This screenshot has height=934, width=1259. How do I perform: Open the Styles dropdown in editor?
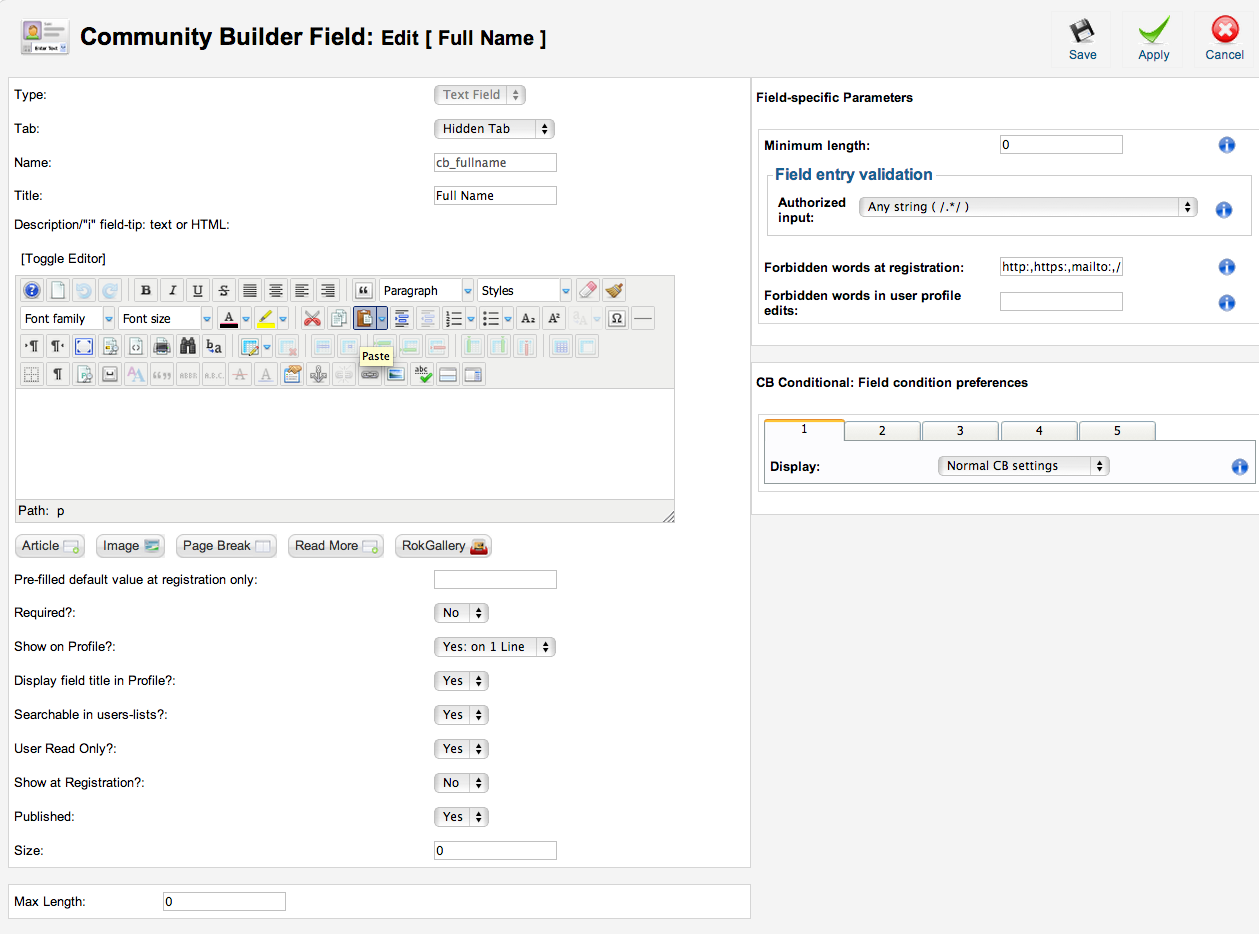(x=525, y=290)
